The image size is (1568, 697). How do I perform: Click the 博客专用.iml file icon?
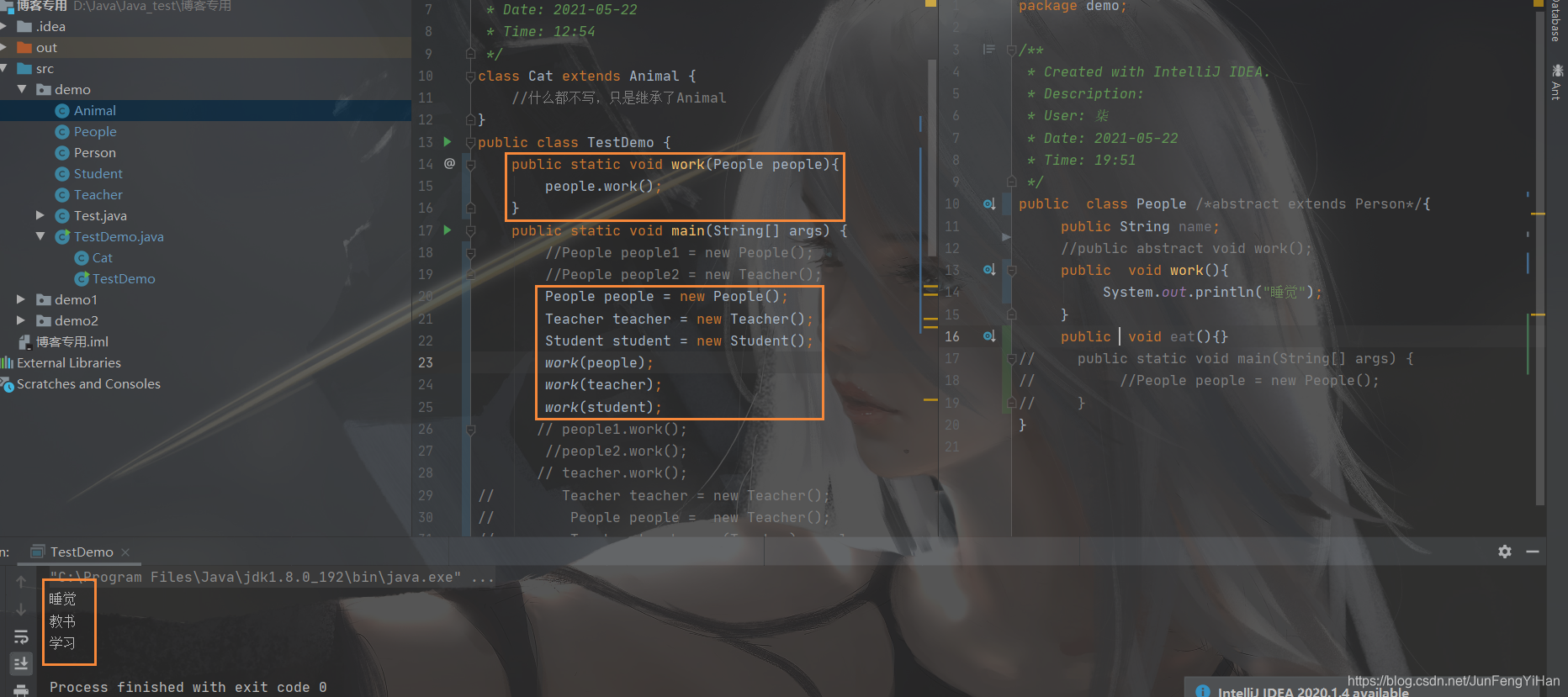pos(24,342)
